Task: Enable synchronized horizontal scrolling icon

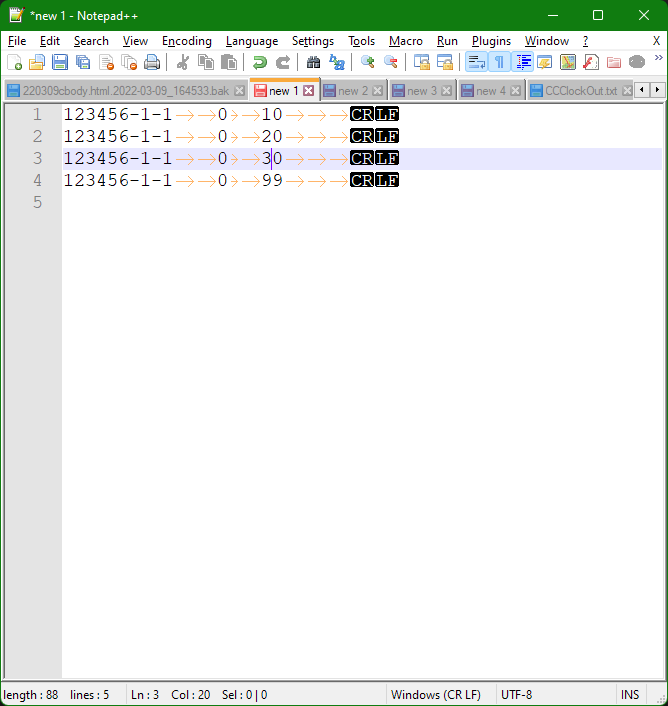Action: click(444, 63)
